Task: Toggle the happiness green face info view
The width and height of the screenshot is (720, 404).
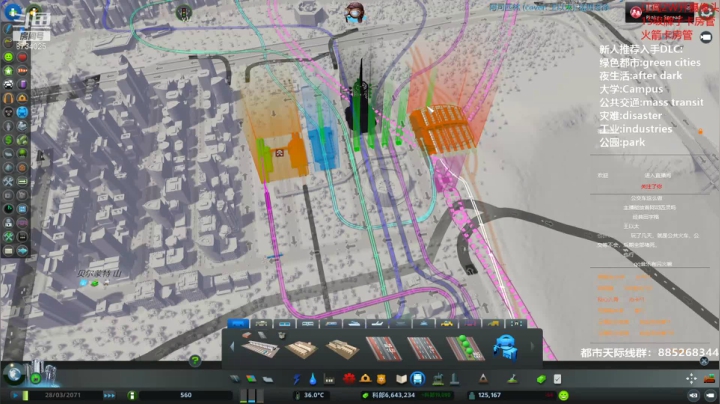Action: coord(9,57)
